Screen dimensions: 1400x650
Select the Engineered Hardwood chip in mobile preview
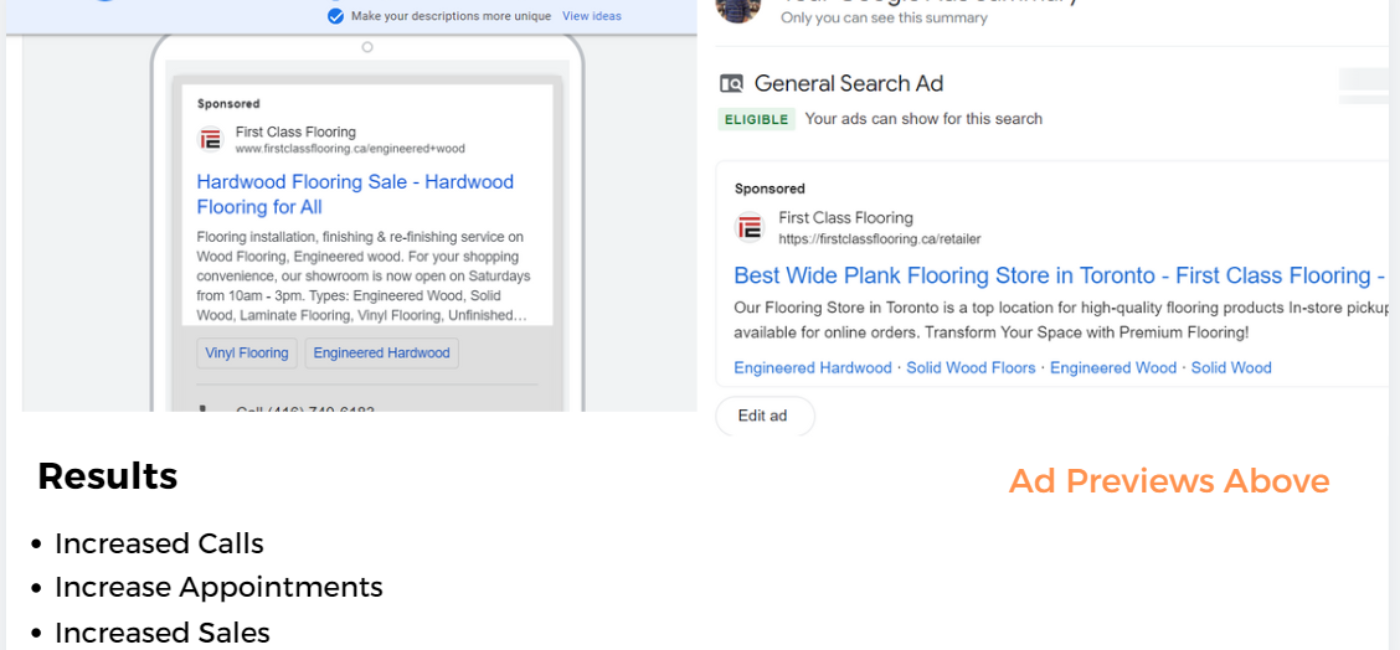(381, 353)
